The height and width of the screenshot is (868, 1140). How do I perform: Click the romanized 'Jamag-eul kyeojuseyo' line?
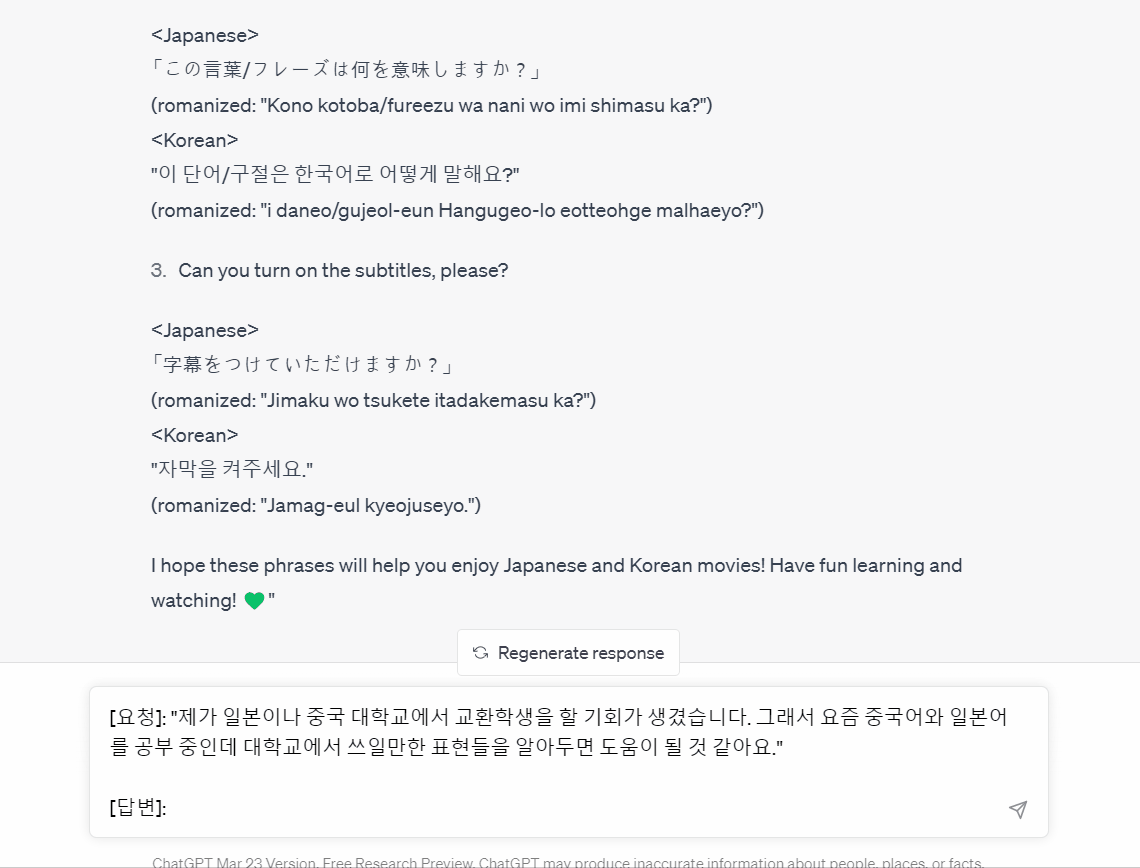tap(316, 505)
